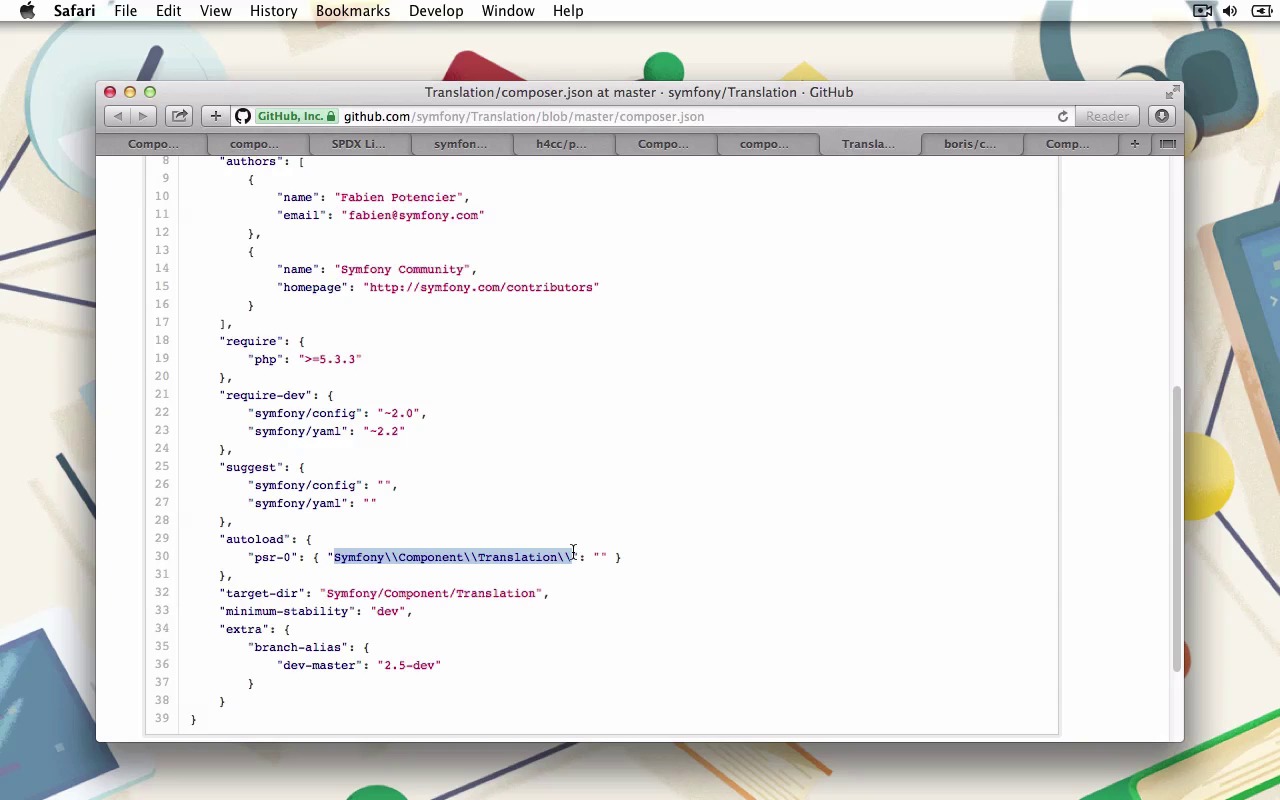The width and height of the screenshot is (1280, 800).
Task: Click the "autoload" key
Action: [x=255, y=539]
